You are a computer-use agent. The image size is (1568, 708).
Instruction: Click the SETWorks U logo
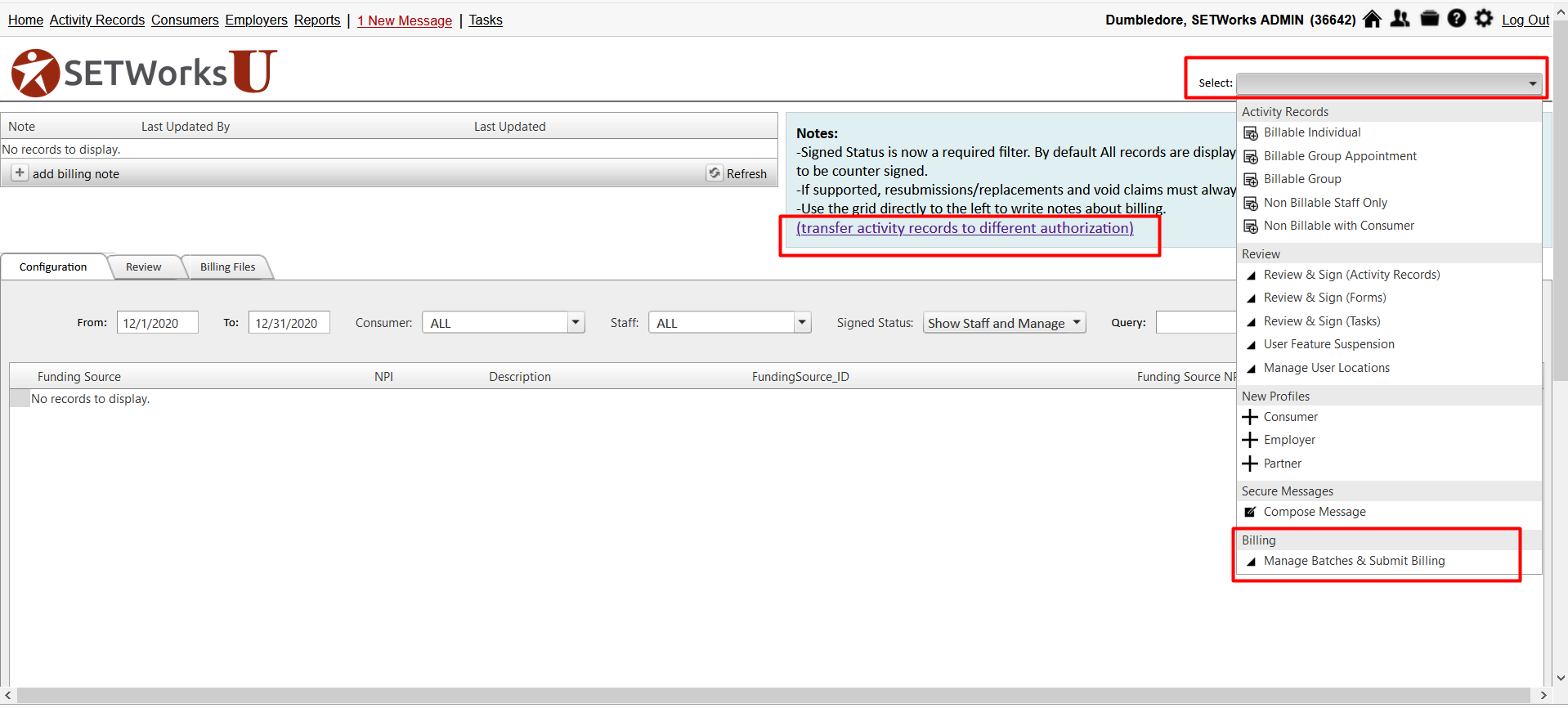click(144, 72)
